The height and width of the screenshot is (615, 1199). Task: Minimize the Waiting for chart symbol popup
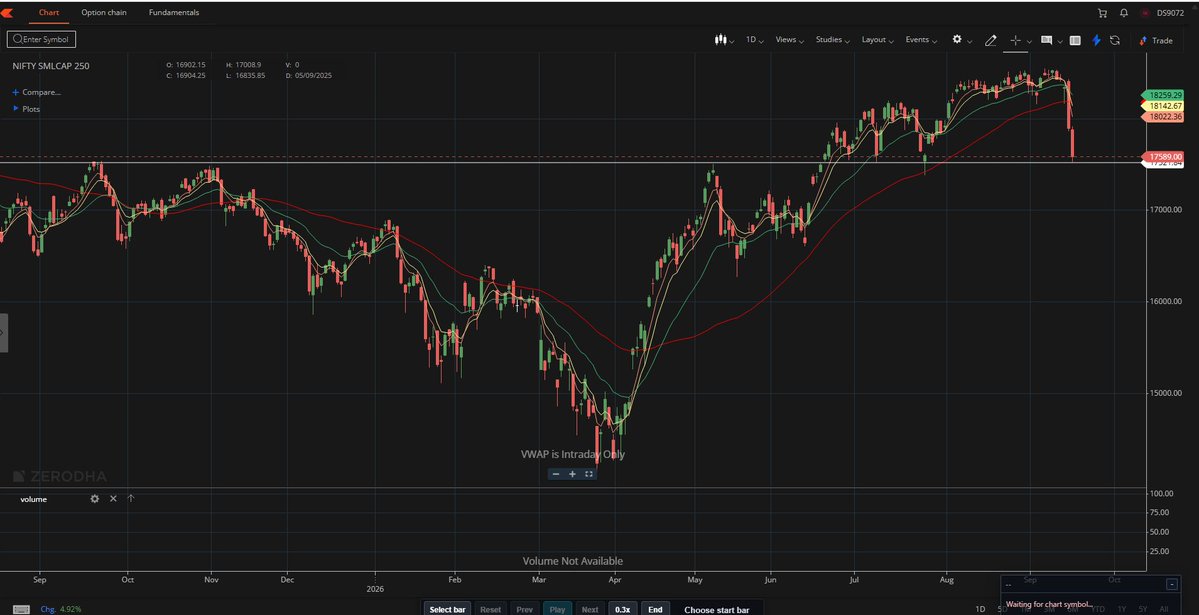(x=1171, y=584)
